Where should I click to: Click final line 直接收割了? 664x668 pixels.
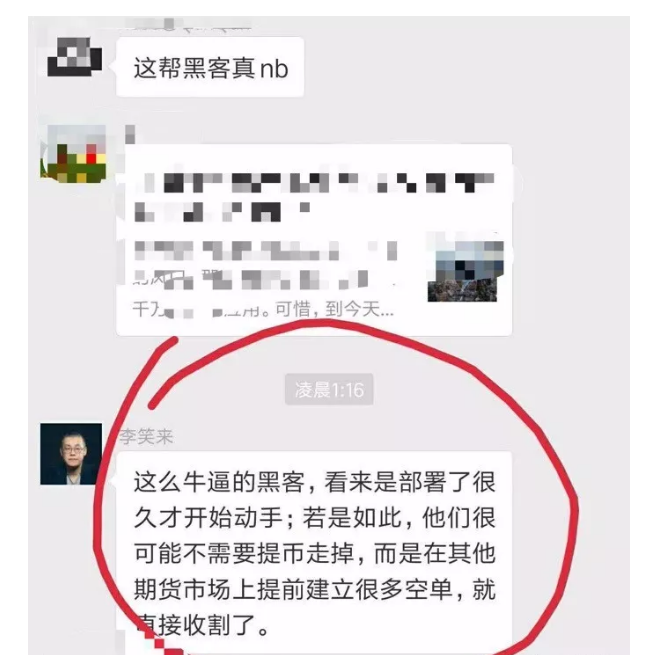tap(201, 625)
